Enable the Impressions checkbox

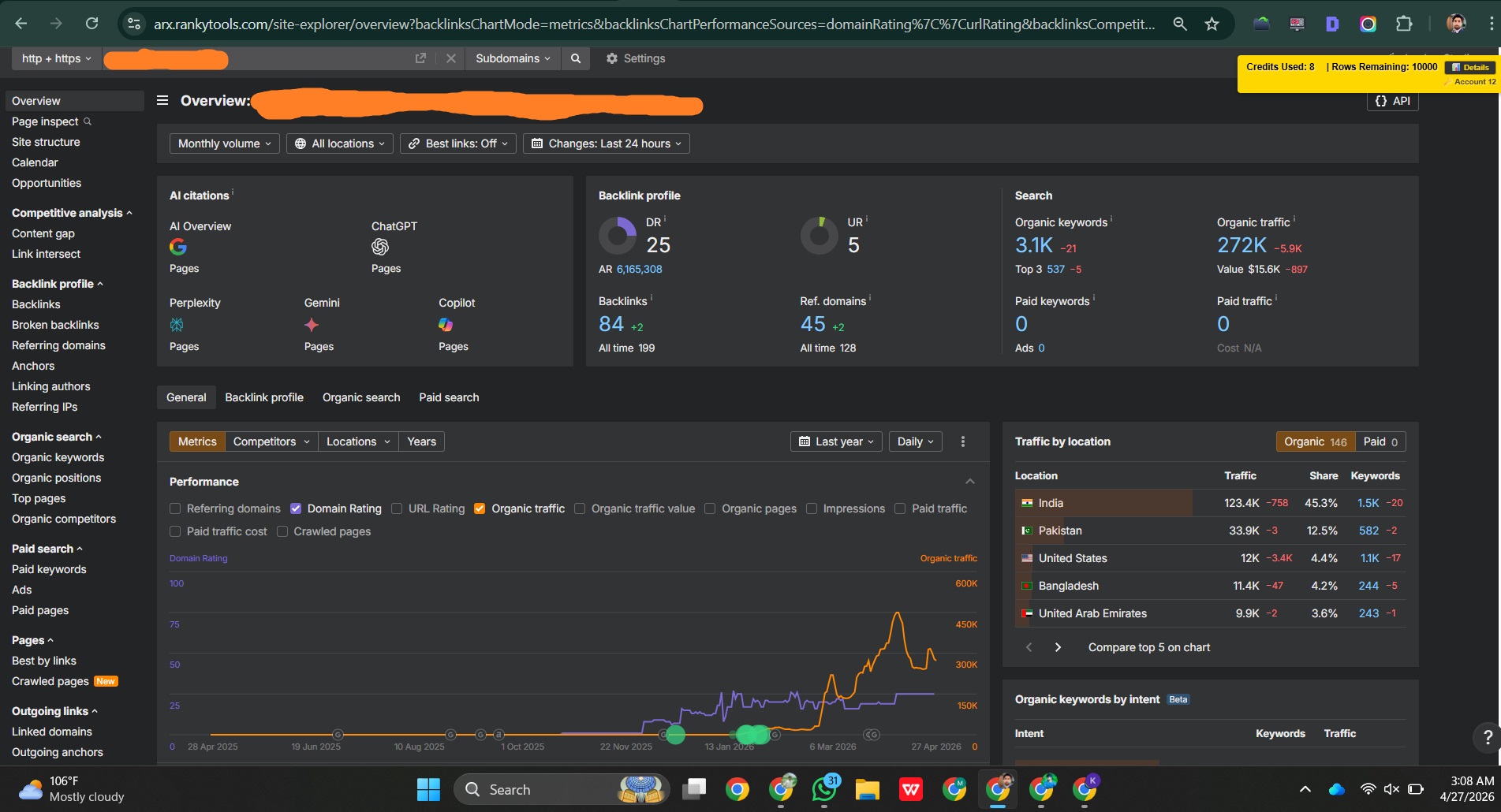(812, 508)
